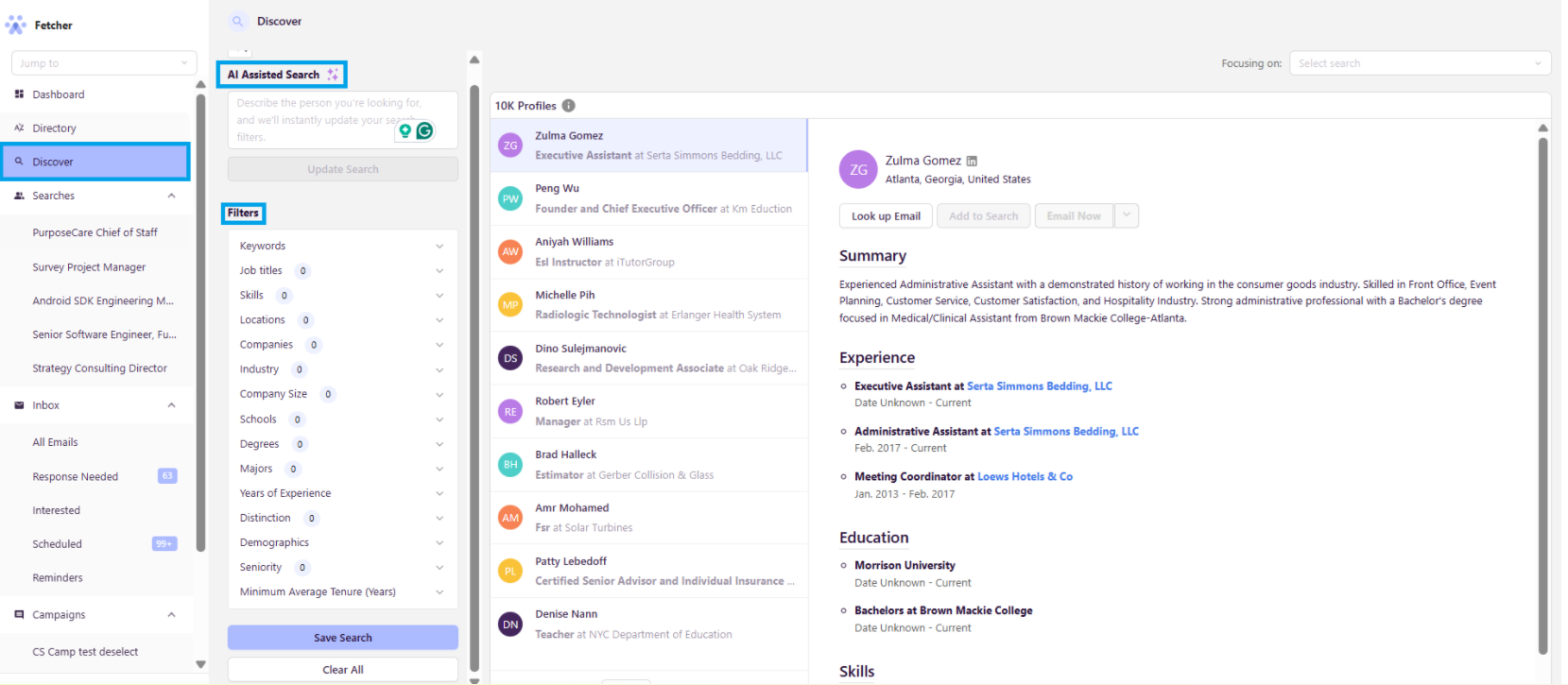Click the BH avatar for Brad Halleck
Screen dimensions: 1568x685
tap(510, 464)
